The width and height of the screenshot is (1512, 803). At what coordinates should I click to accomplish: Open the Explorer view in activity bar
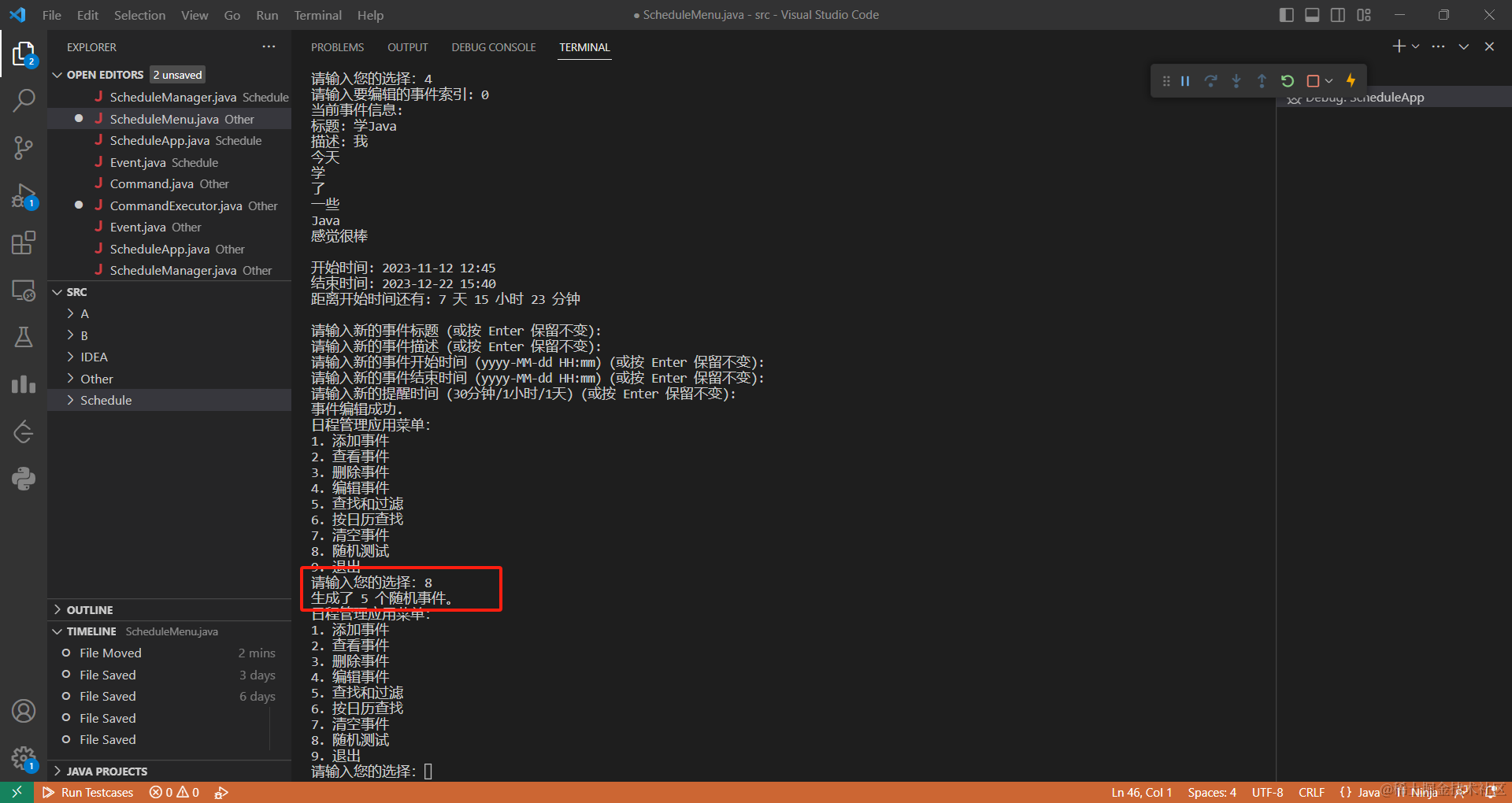point(24,54)
